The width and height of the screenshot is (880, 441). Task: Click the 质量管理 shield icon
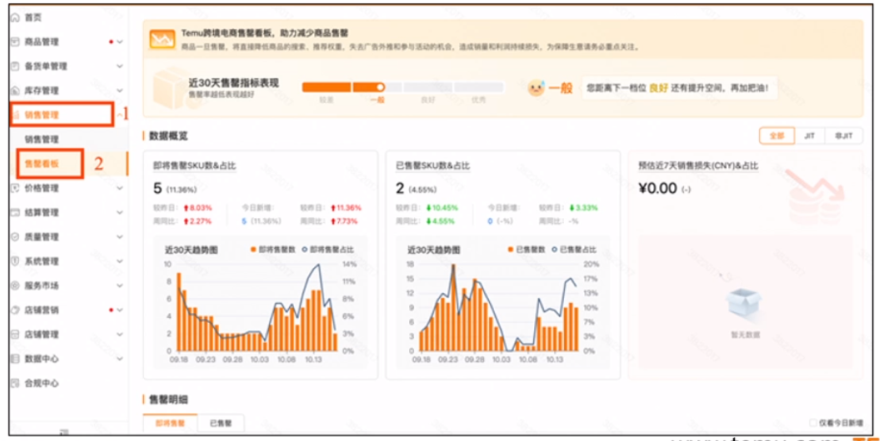pos(15,237)
